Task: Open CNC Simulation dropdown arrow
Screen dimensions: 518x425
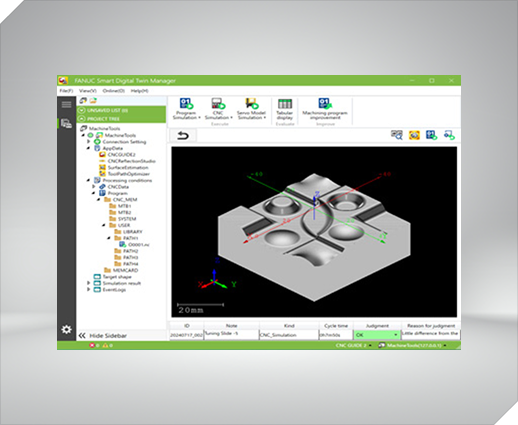Action: pyautogui.click(x=231, y=118)
